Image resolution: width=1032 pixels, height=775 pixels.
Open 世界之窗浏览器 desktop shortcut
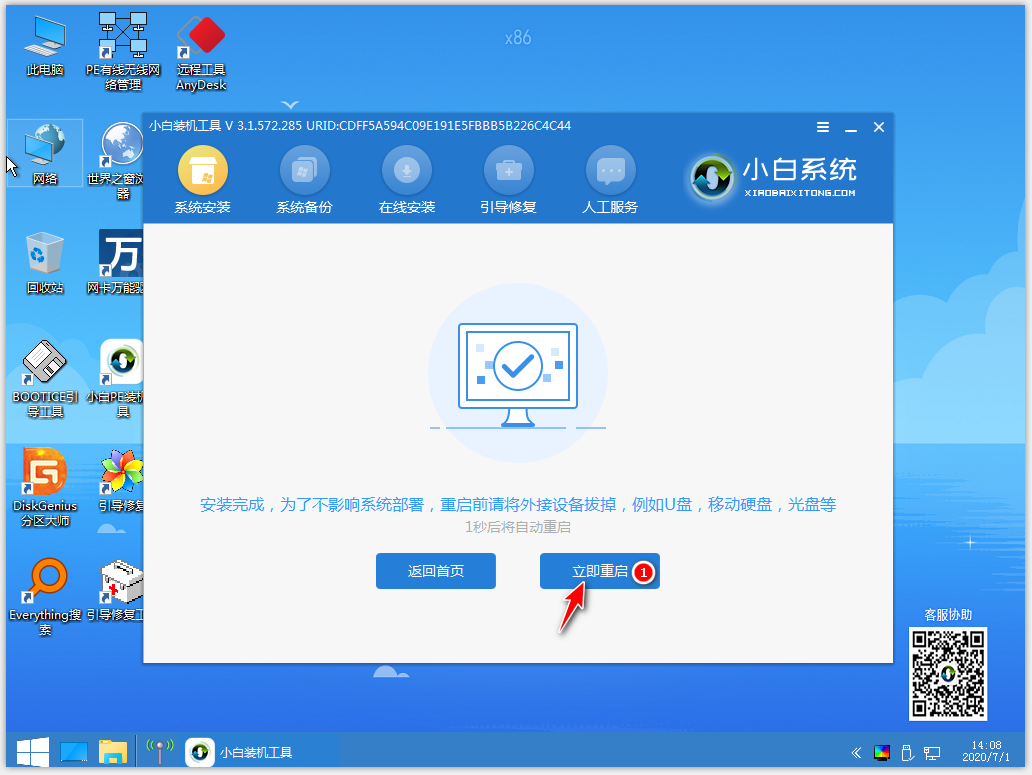pos(119,162)
